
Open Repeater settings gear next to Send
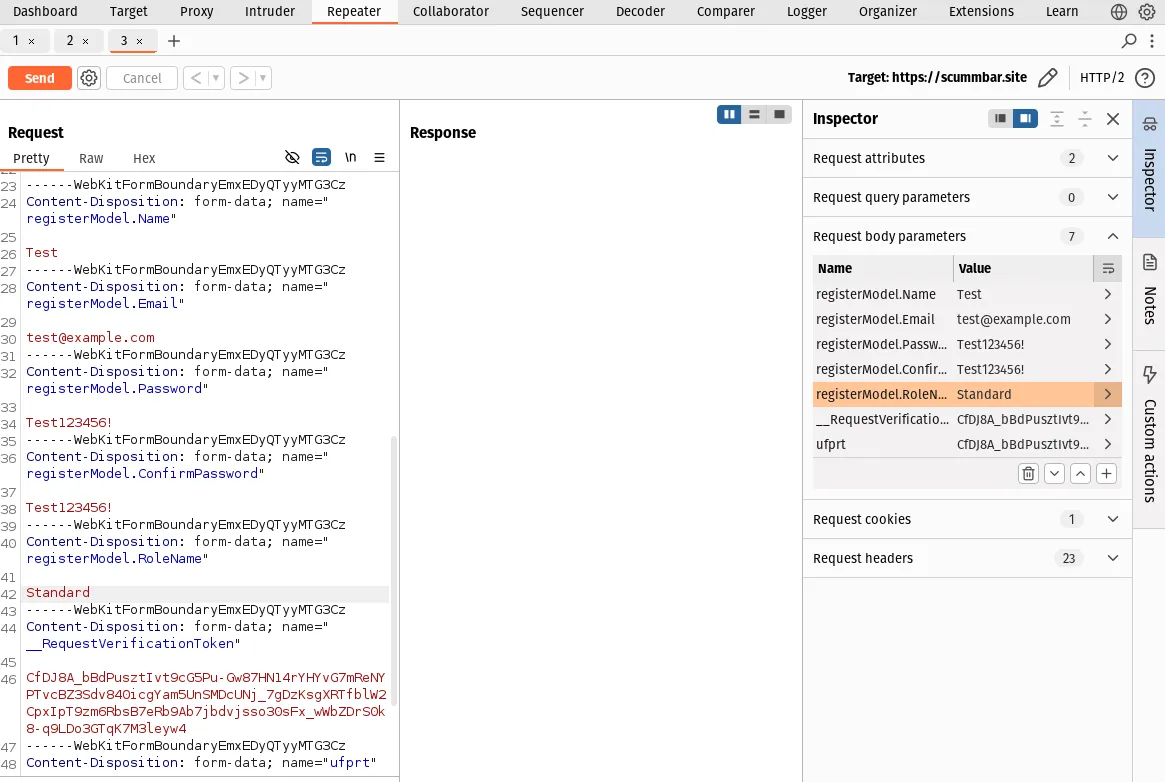coord(89,78)
